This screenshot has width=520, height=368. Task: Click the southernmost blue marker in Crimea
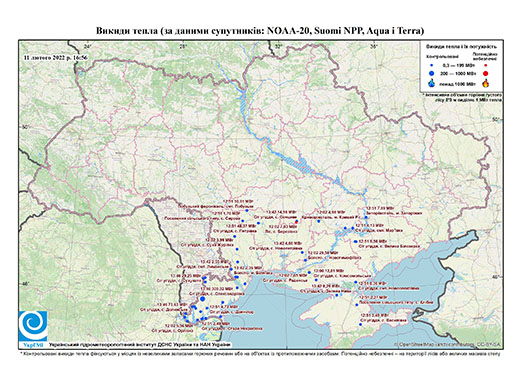[360, 324]
